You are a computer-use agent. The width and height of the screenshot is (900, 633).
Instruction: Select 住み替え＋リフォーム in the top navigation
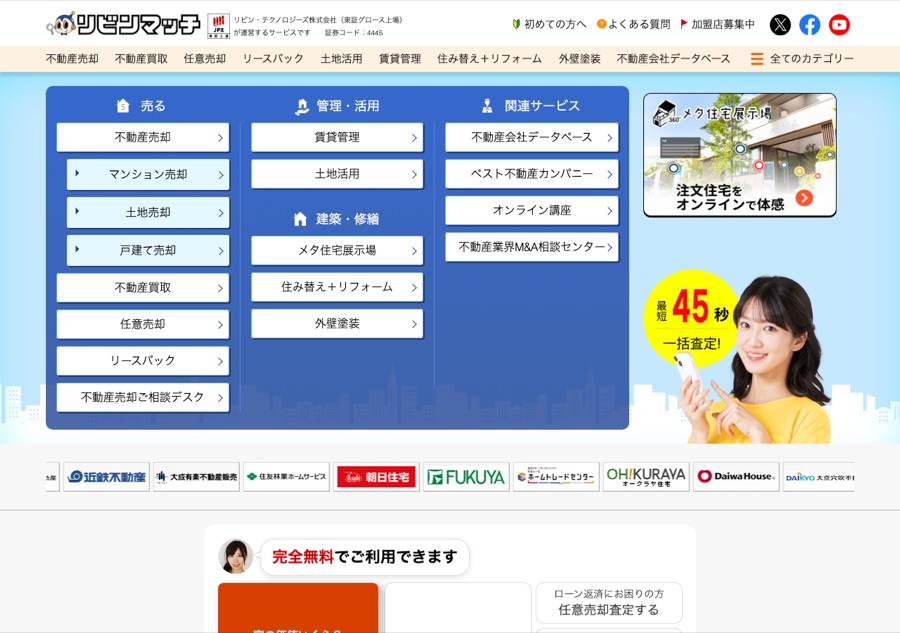(x=490, y=59)
